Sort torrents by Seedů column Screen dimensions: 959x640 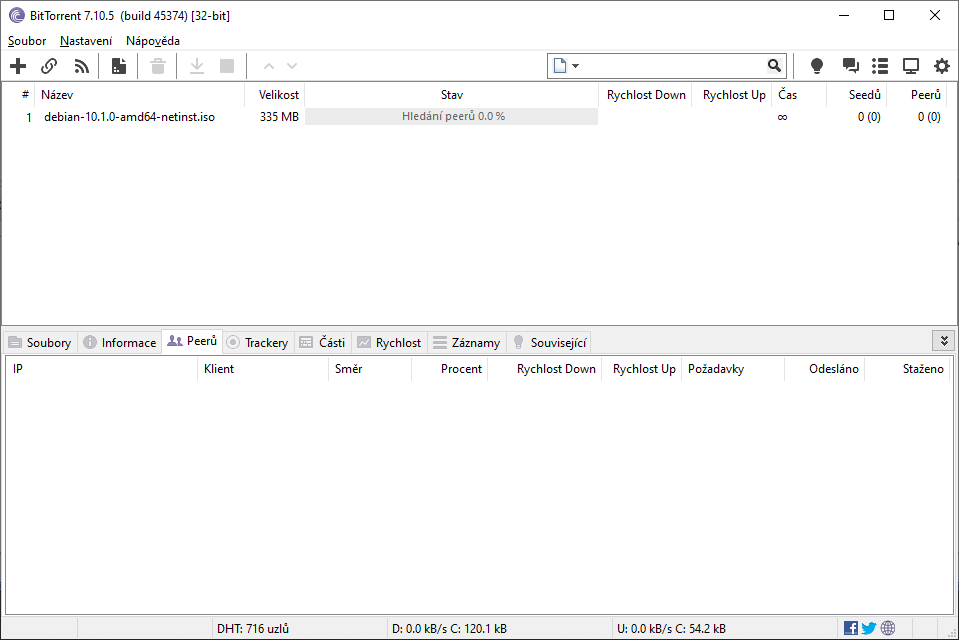[857, 95]
